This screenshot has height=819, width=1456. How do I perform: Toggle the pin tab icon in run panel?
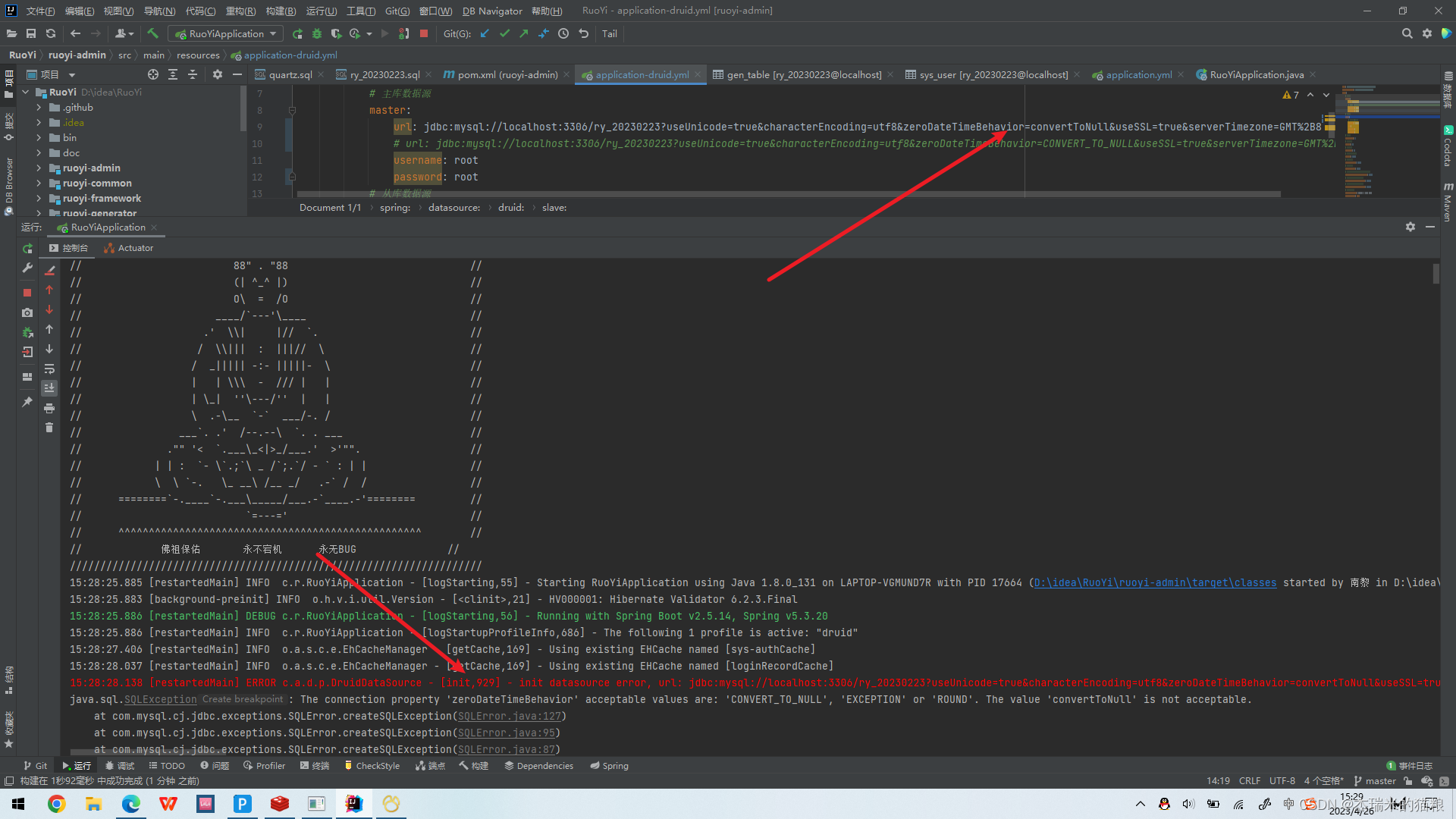(27, 402)
